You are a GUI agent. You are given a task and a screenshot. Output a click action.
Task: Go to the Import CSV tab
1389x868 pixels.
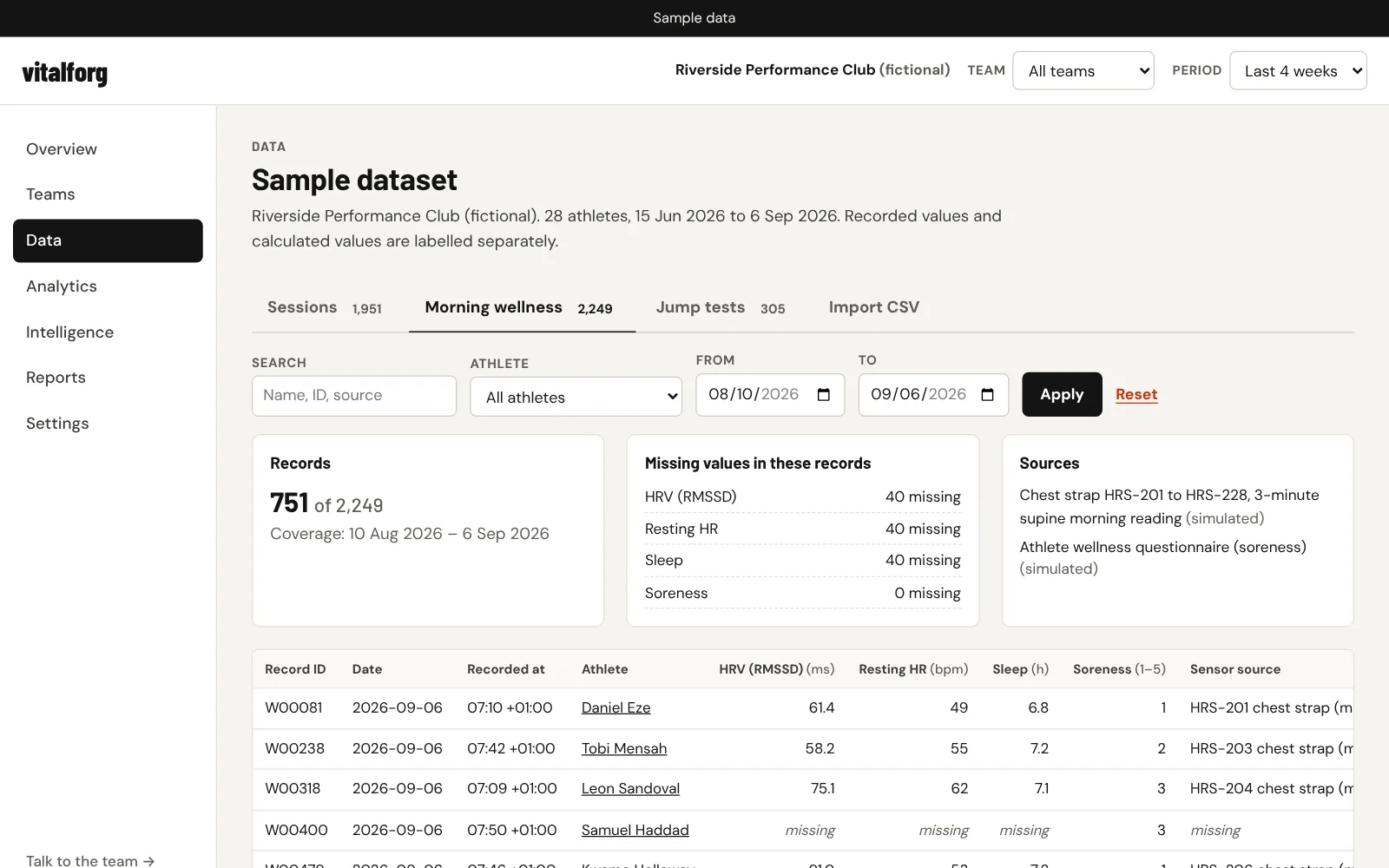pos(874,307)
